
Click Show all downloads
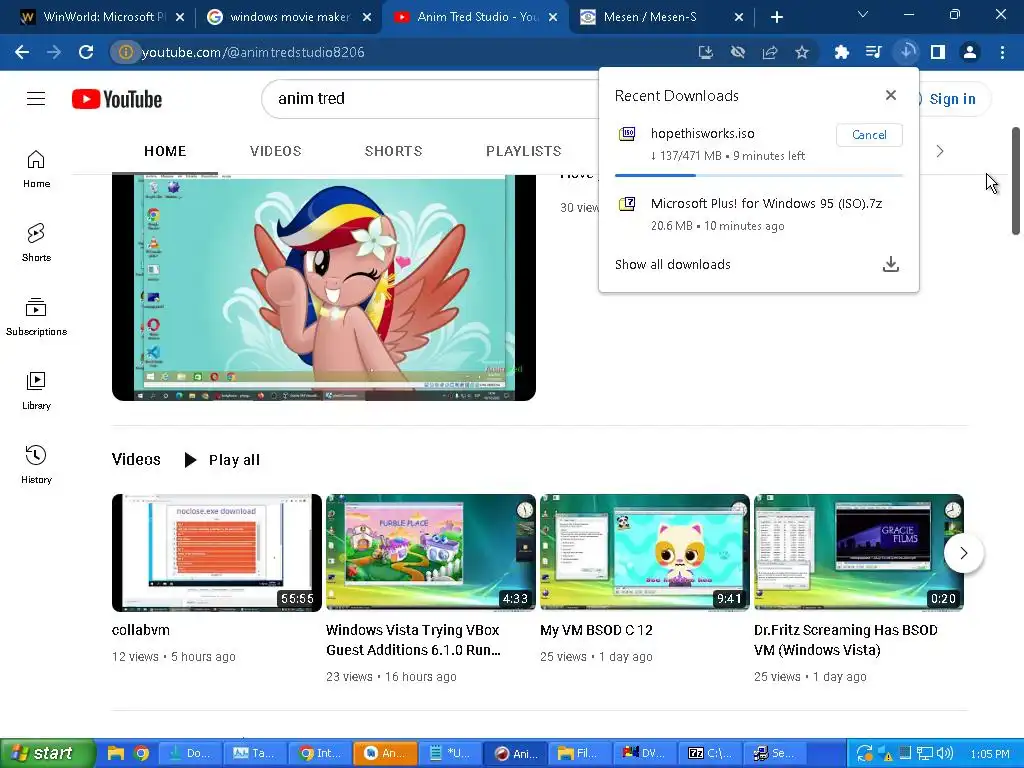click(x=673, y=264)
